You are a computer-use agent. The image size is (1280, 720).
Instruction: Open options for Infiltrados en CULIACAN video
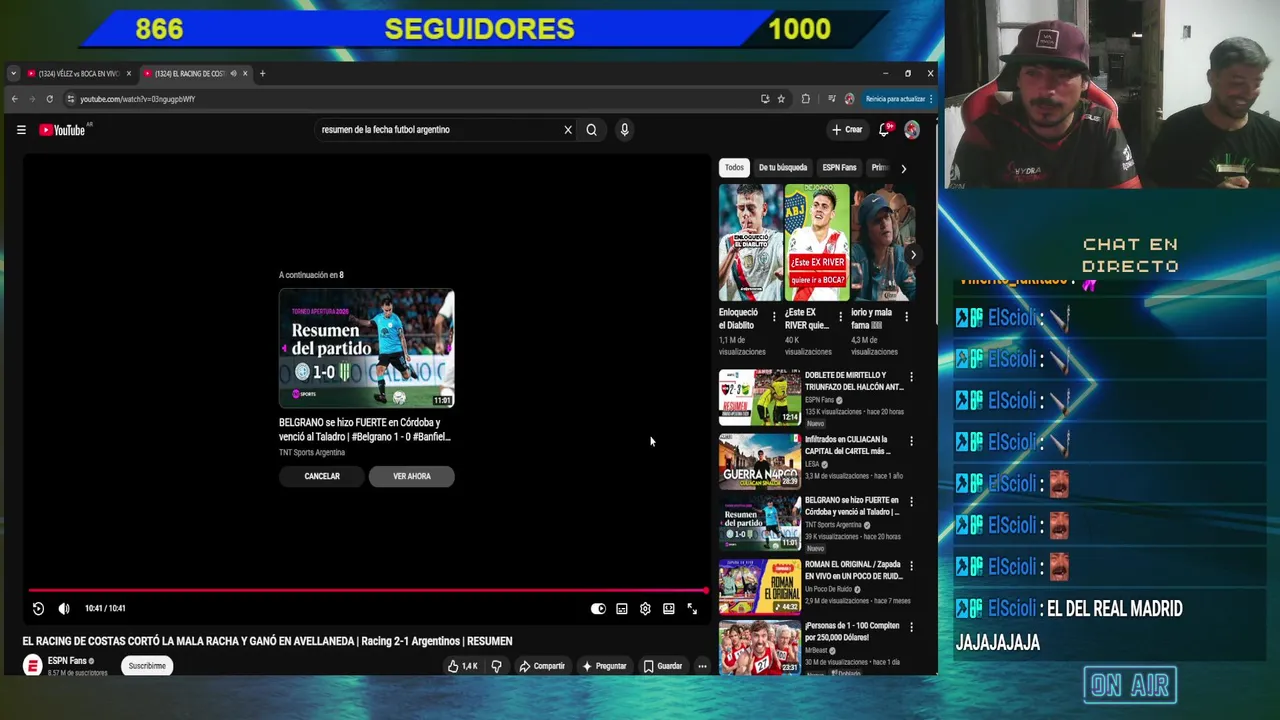coord(911,441)
